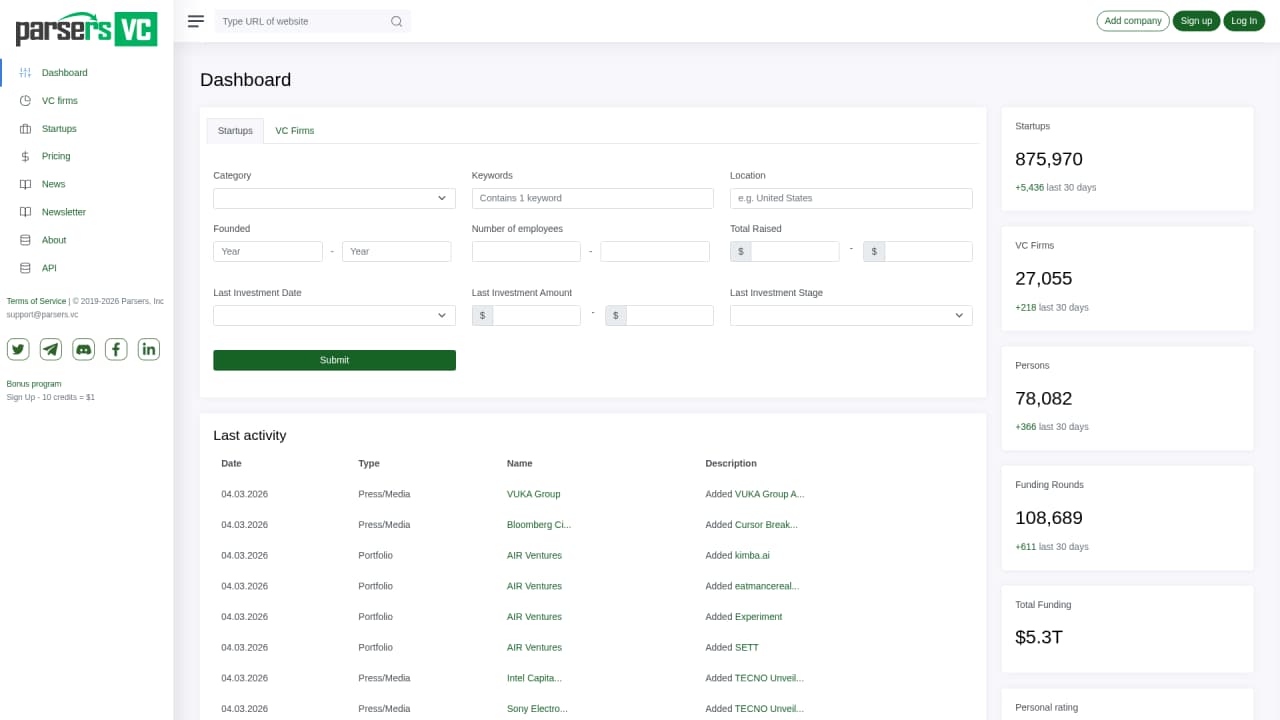This screenshot has height=720, width=1280.
Task: Click the kimba.ai description link
Action: 752,555
